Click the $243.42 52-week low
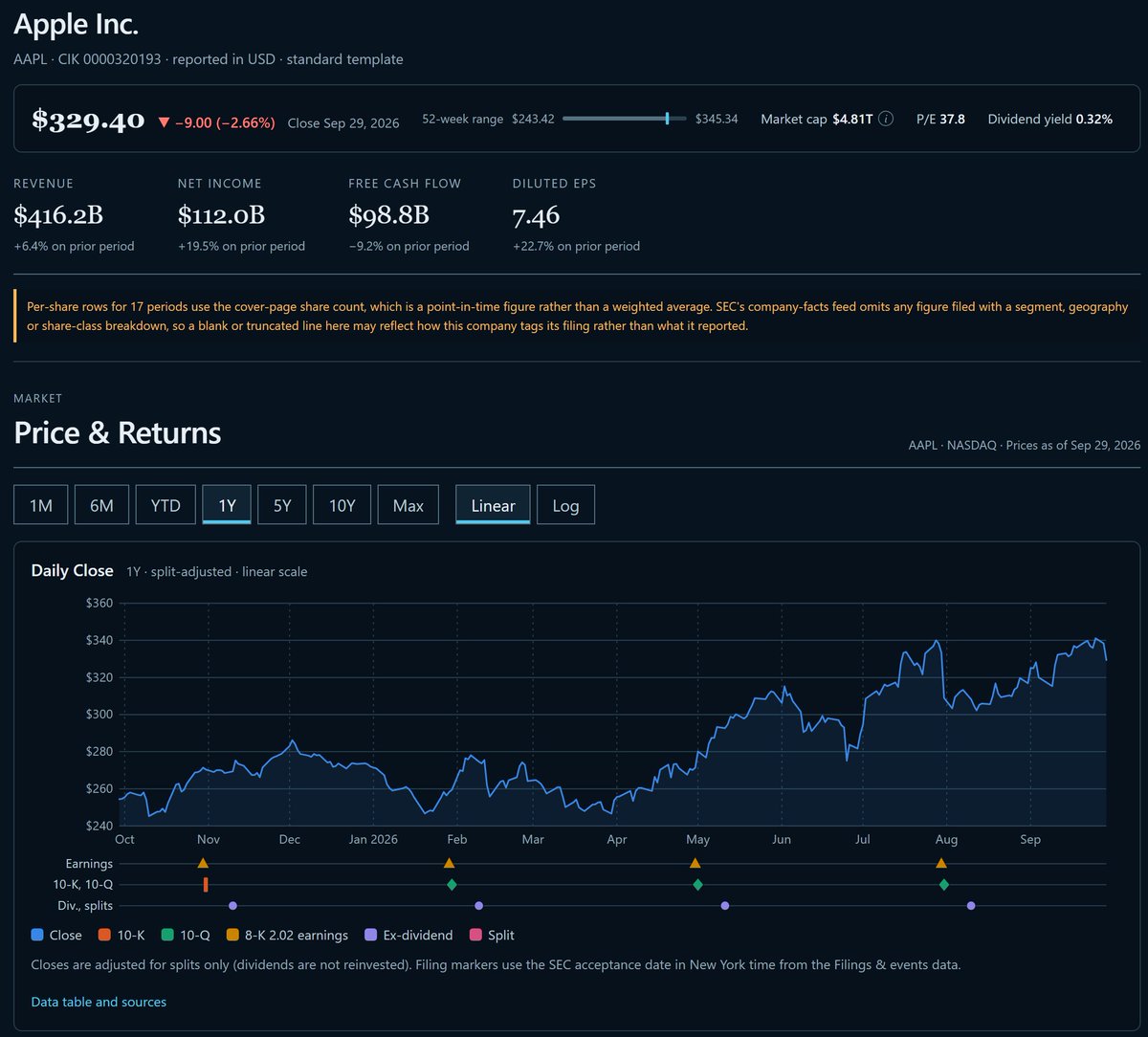1148x1037 pixels. (533, 120)
